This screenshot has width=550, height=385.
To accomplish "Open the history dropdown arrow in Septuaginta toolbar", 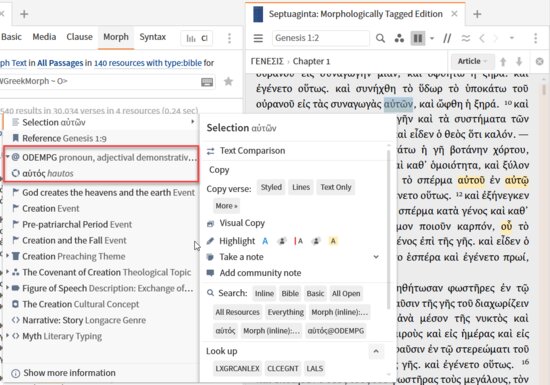I will click(512, 38).
